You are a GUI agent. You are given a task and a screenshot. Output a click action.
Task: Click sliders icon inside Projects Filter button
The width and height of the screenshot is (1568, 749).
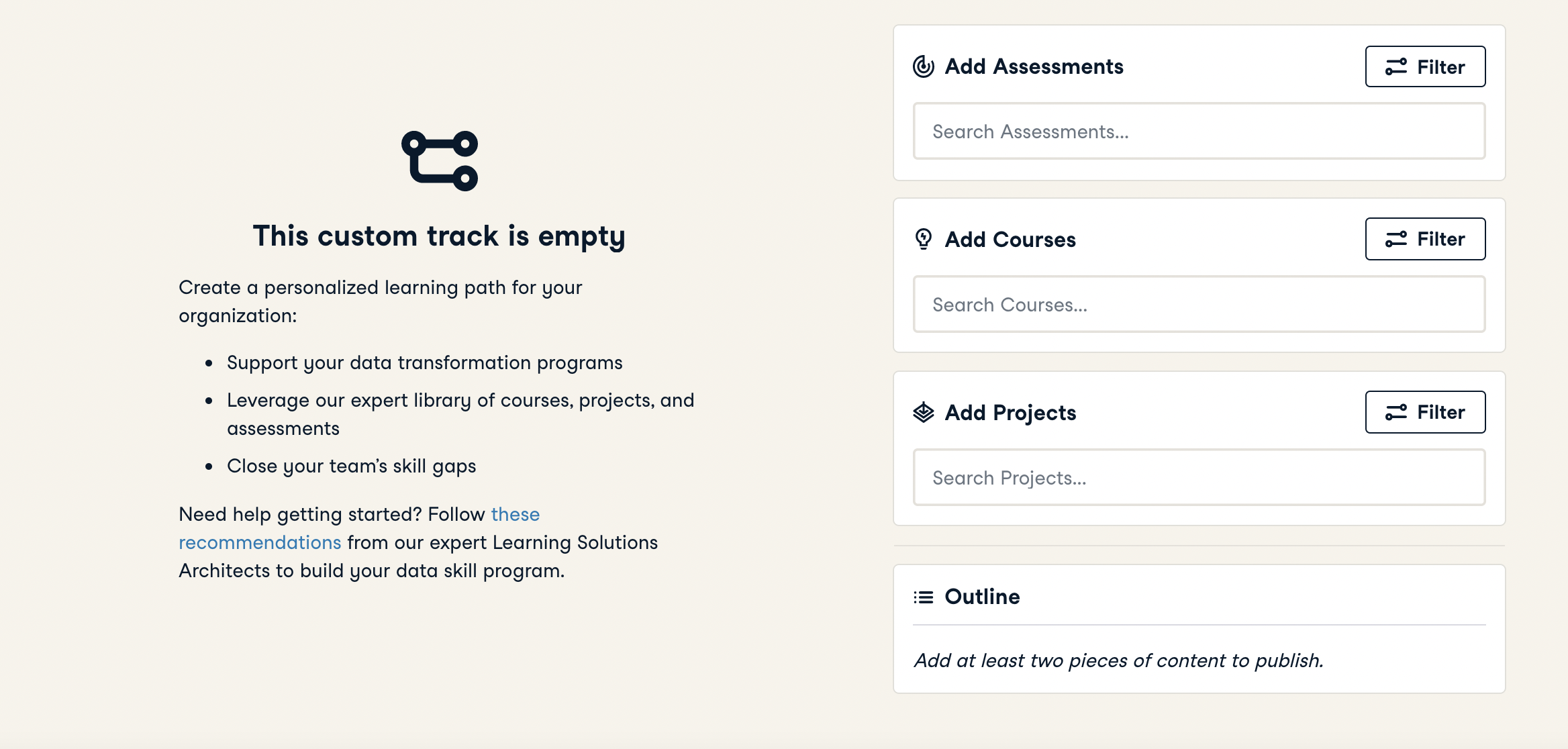coord(1396,412)
